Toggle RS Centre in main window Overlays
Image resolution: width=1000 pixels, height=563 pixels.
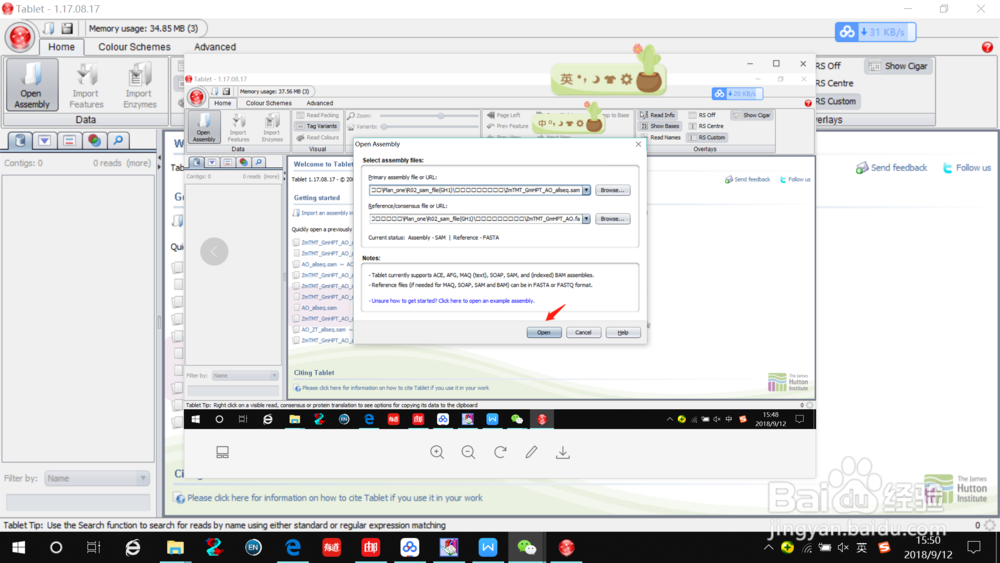(834, 84)
